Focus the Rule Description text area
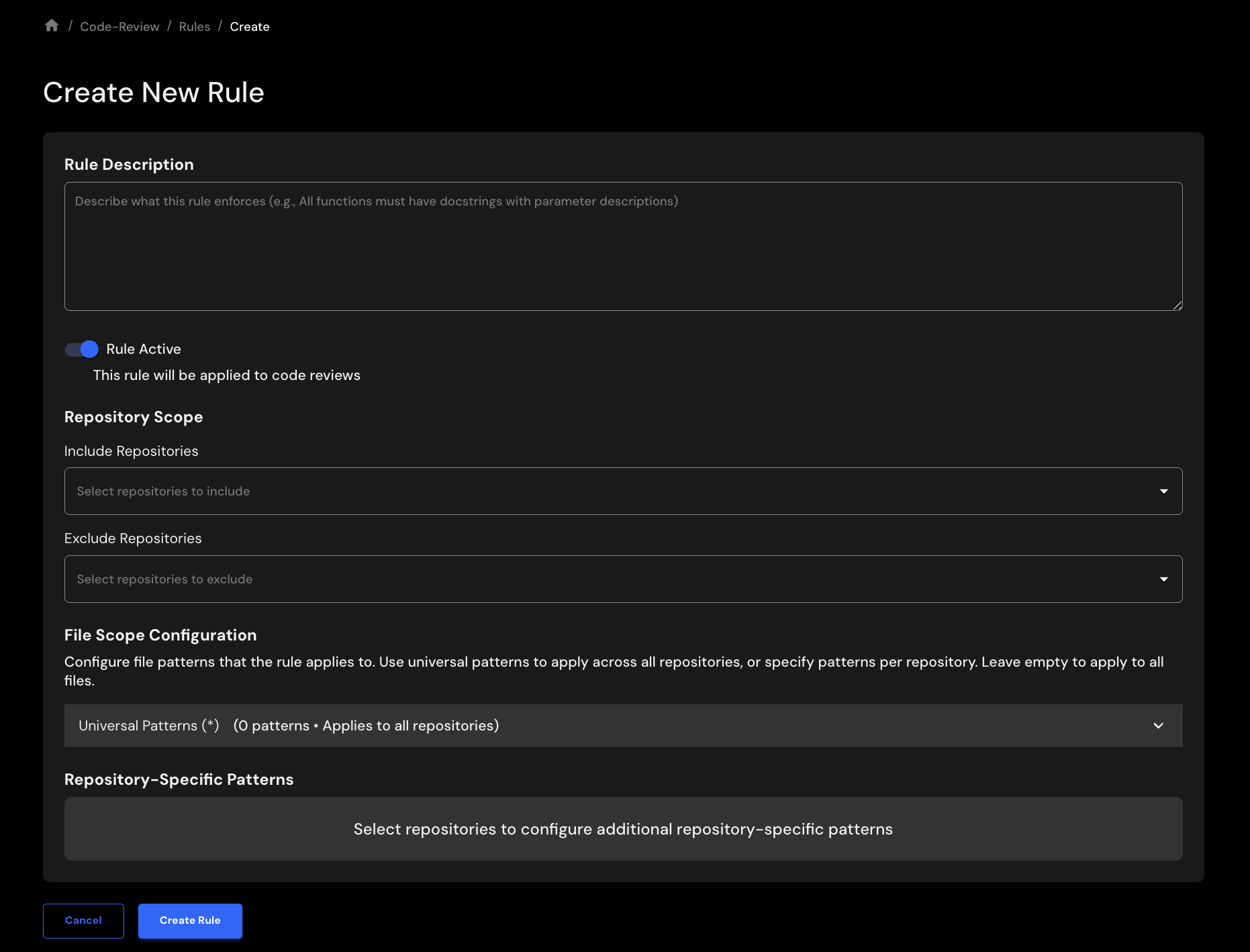This screenshot has width=1250, height=952. [623, 246]
